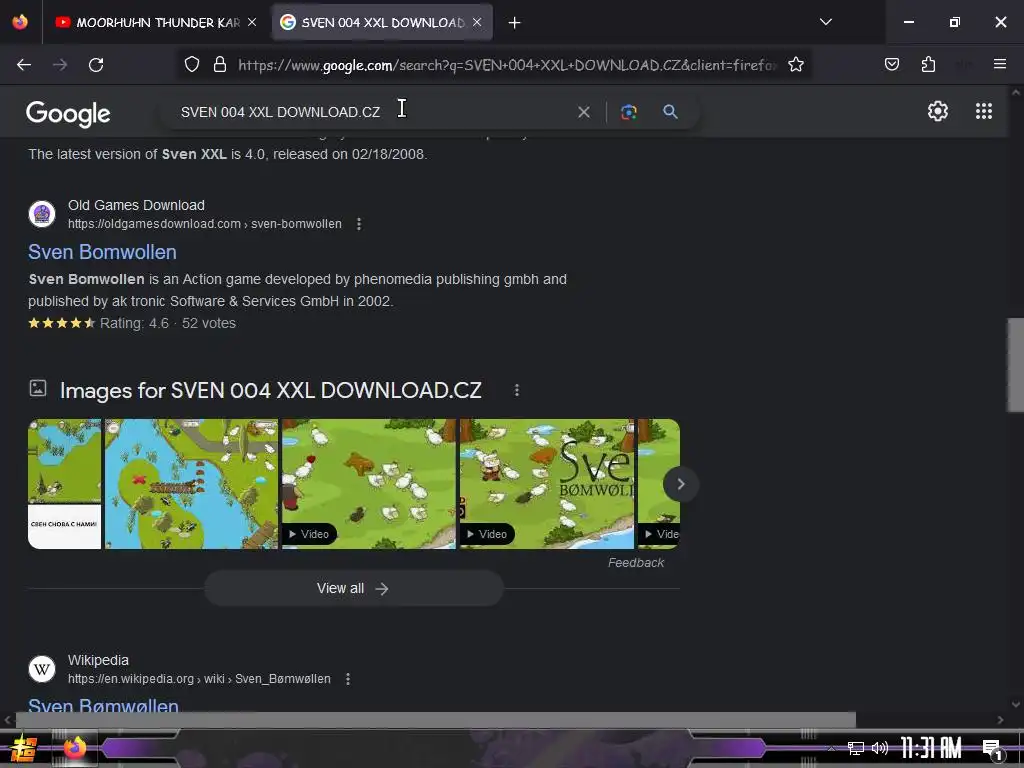The height and width of the screenshot is (768, 1024).
Task: Open the Images section options menu
Action: click(517, 390)
